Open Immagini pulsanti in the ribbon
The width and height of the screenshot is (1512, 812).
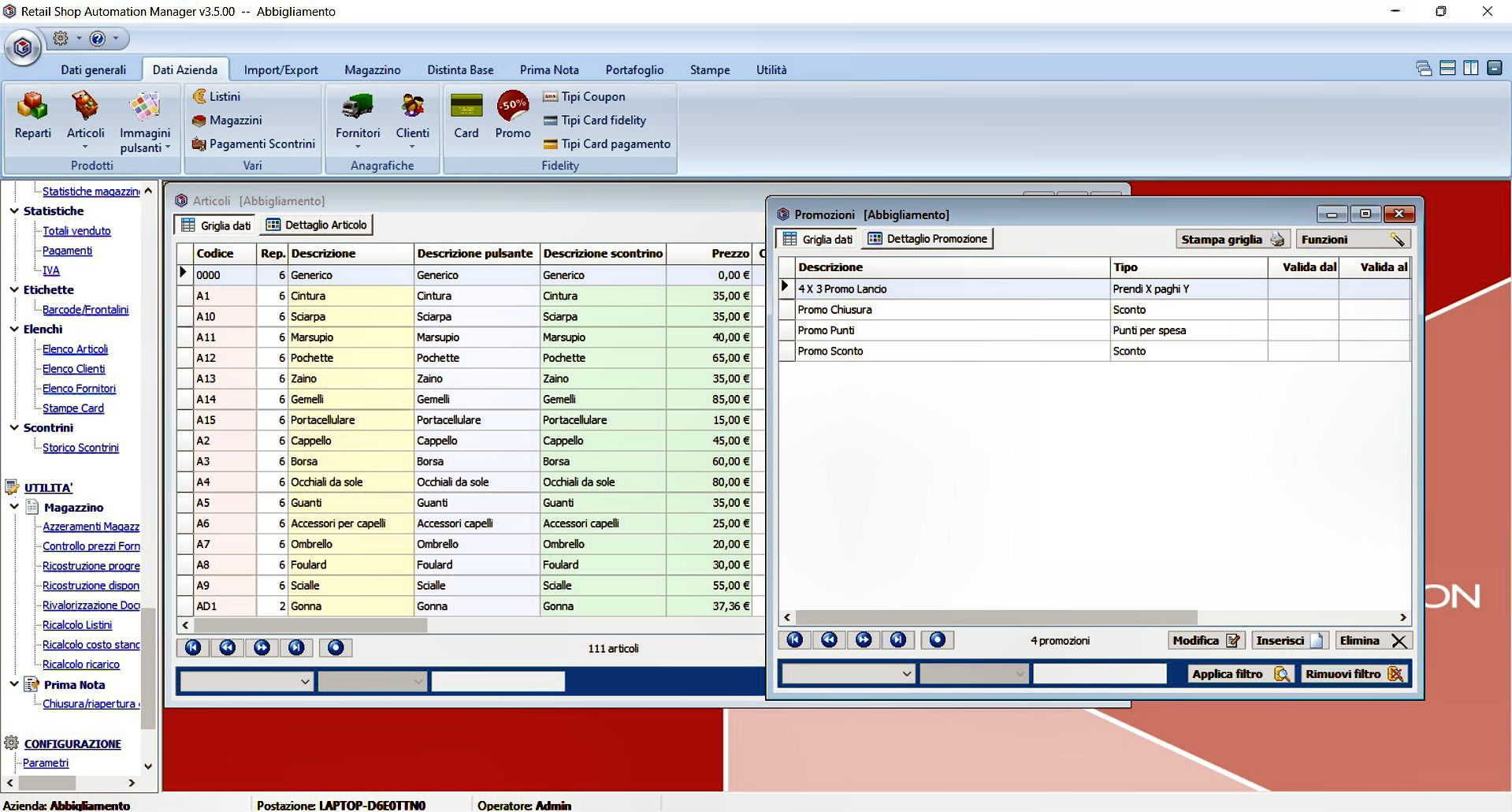point(145,121)
